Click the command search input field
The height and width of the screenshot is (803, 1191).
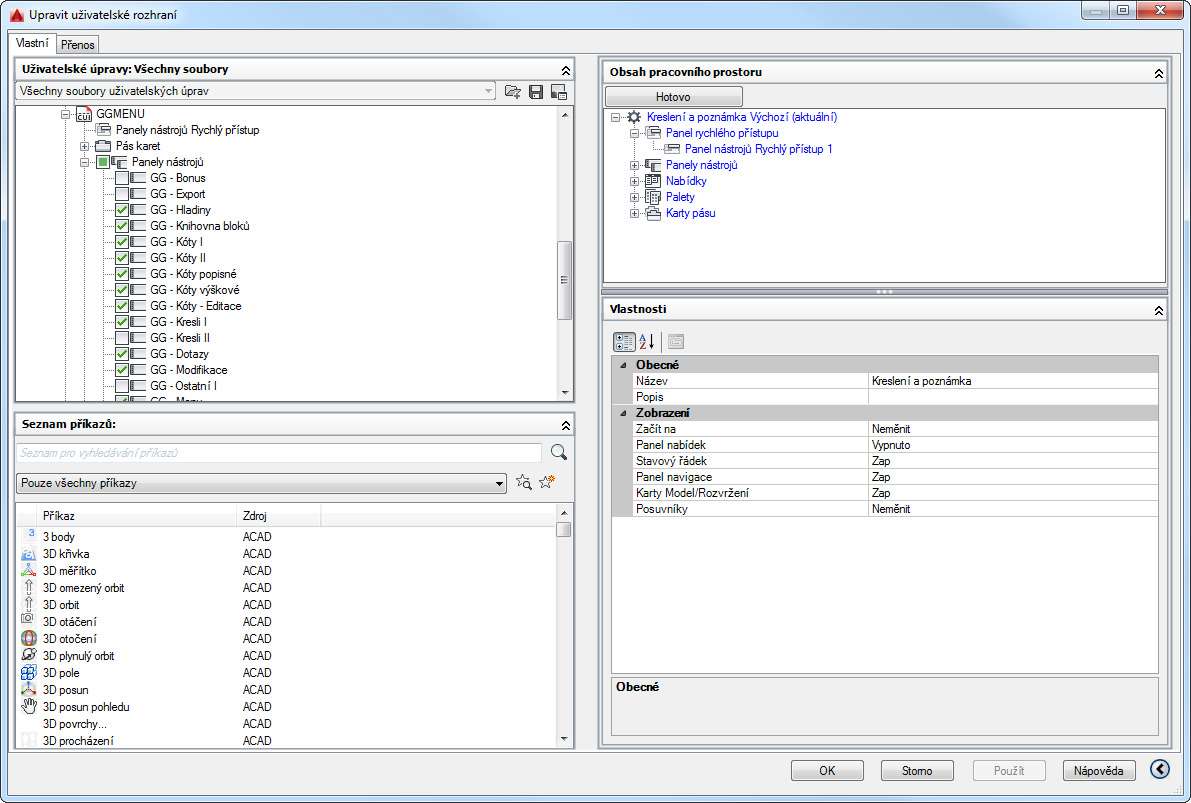click(280, 453)
